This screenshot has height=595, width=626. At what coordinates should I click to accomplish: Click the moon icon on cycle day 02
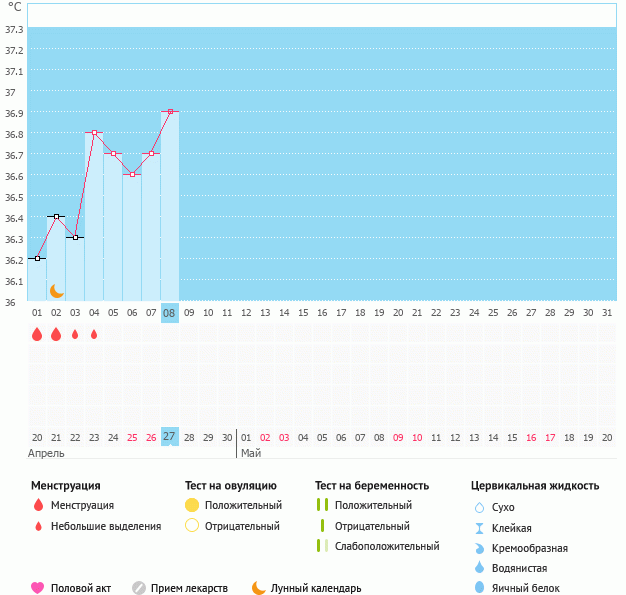(x=57, y=290)
